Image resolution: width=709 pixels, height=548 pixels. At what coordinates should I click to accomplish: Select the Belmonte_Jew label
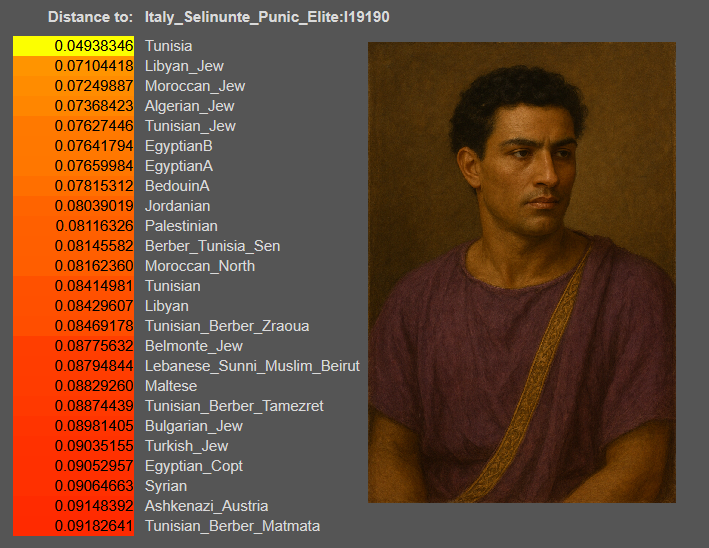tap(194, 346)
